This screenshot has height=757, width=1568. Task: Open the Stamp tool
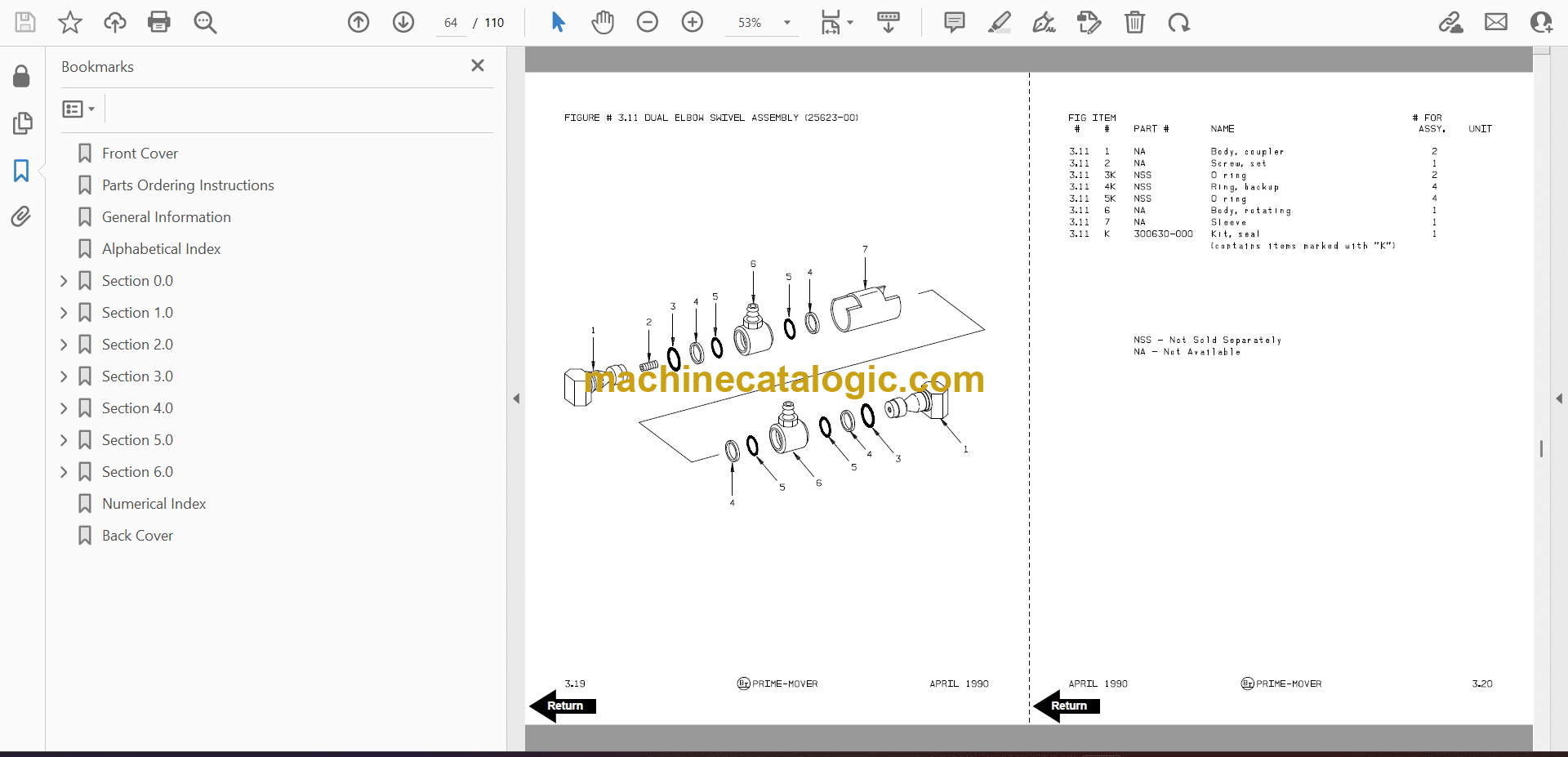[x=1089, y=22]
